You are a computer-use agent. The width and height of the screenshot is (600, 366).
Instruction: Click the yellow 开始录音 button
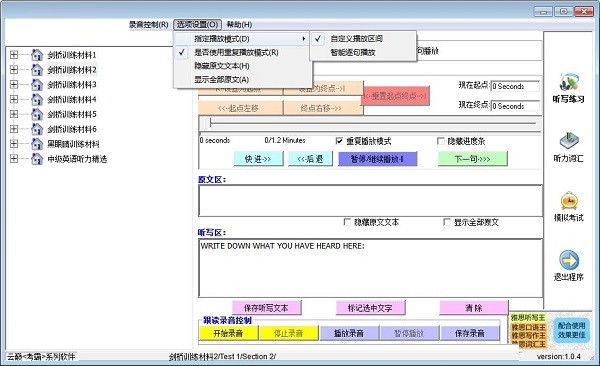tap(228, 333)
